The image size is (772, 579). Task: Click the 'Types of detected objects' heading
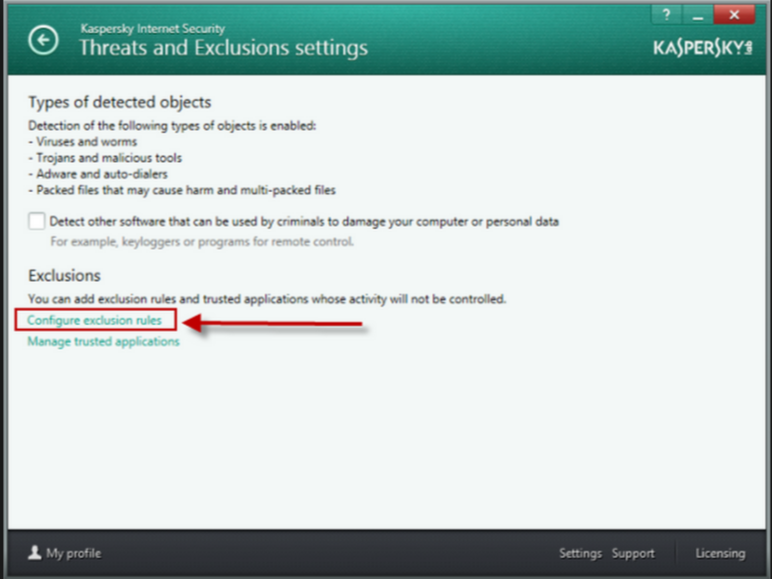coord(120,102)
